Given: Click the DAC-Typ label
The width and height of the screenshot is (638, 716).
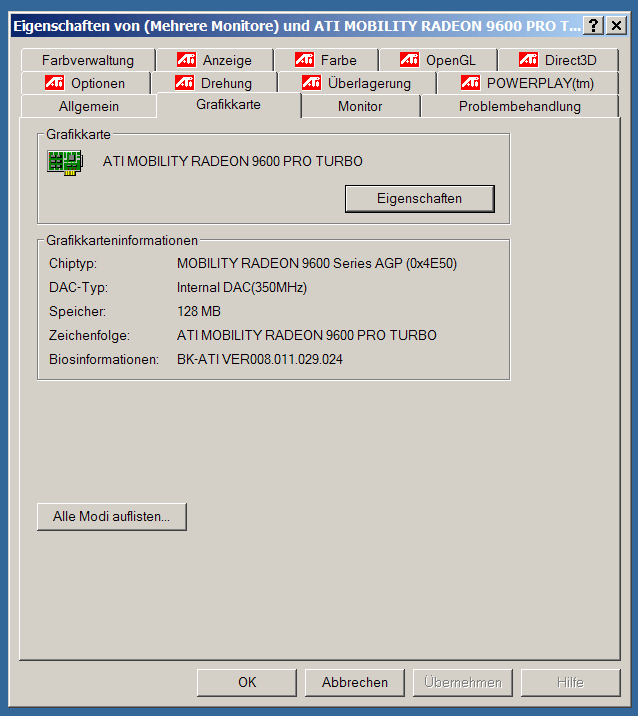Looking at the screenshot, I should (79, 287).
